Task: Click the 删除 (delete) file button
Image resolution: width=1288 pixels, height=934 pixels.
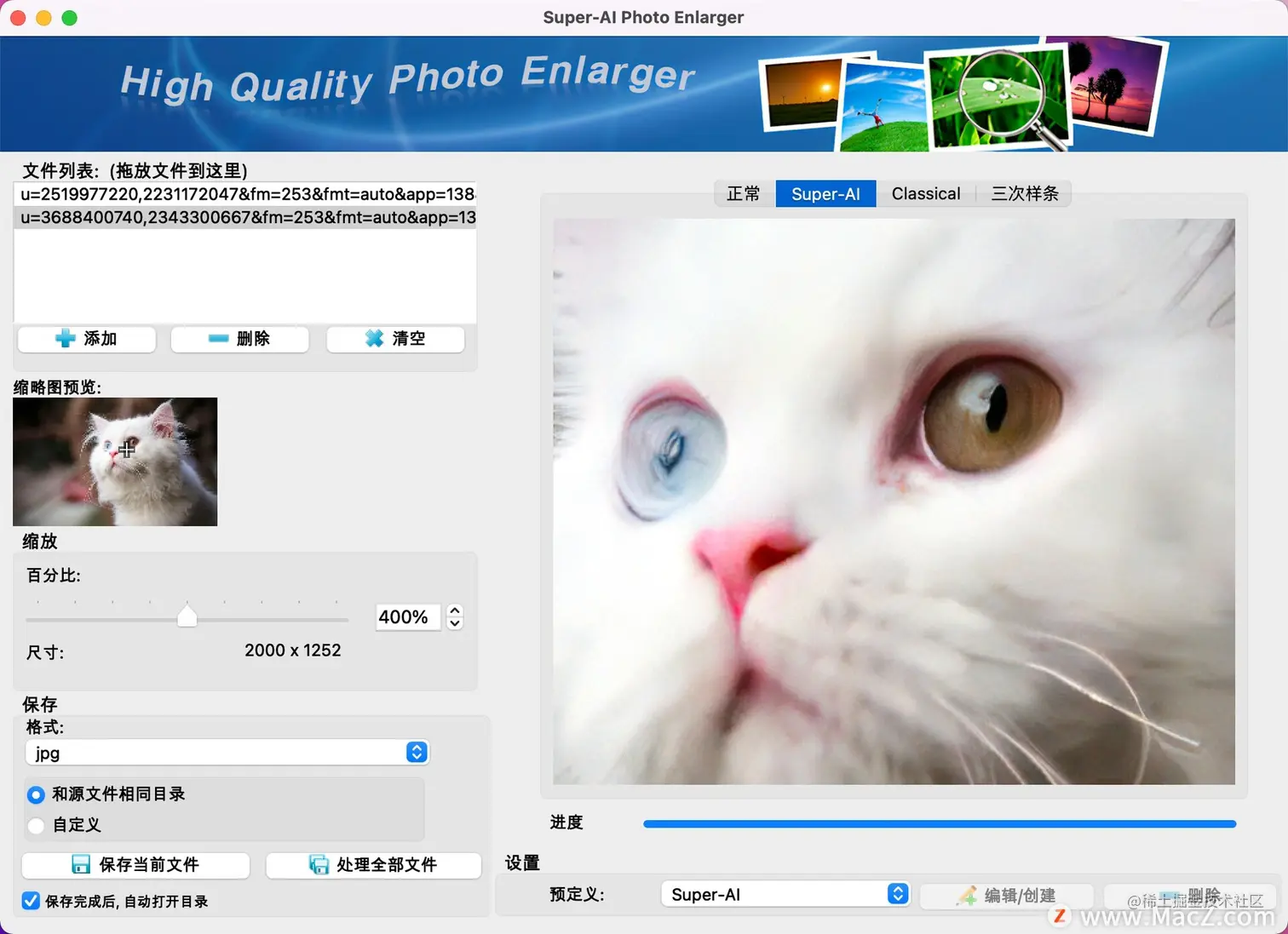Action: coord(239,339)
